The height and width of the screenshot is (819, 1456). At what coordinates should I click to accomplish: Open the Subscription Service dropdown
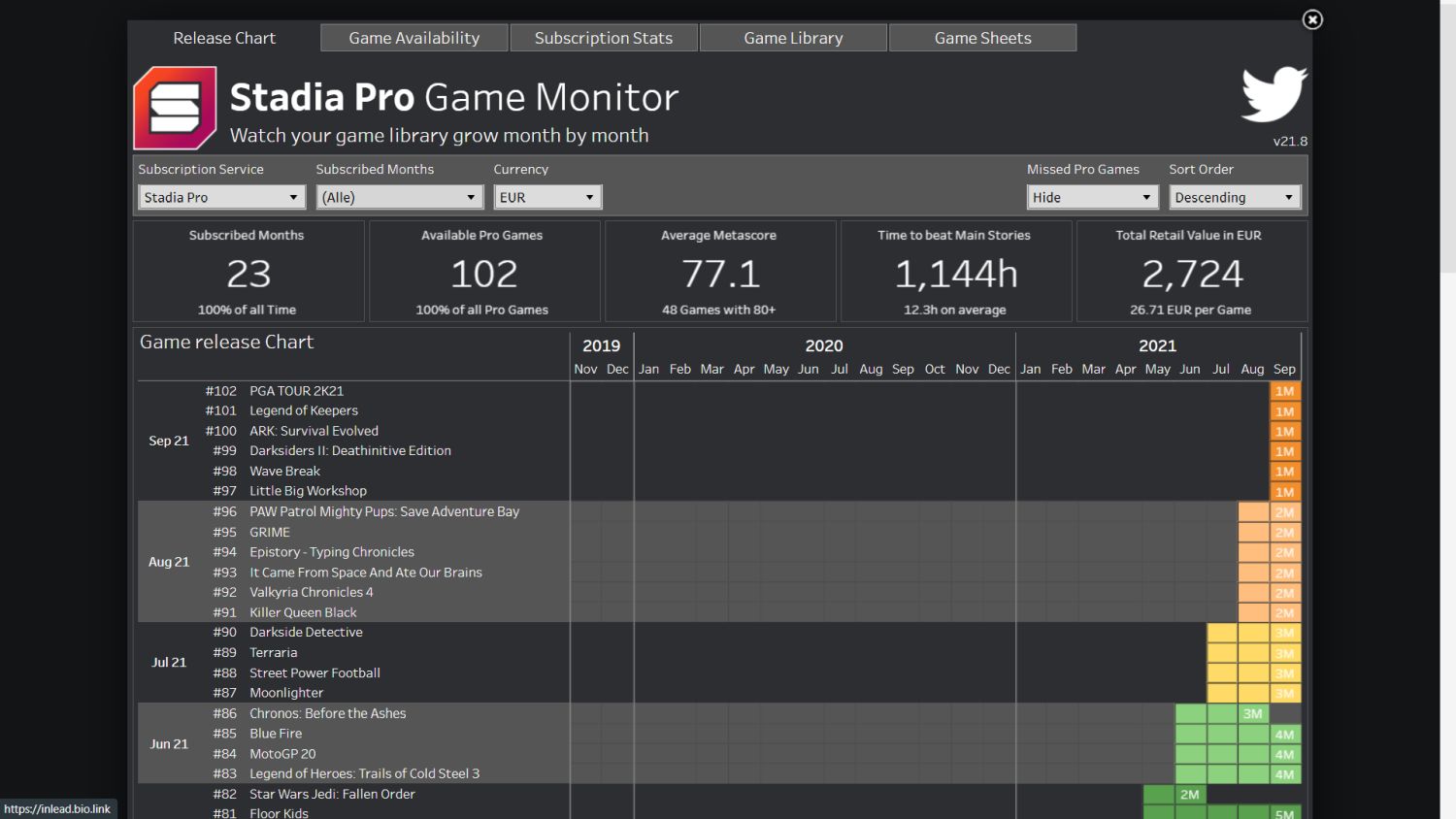pos(222,197)
